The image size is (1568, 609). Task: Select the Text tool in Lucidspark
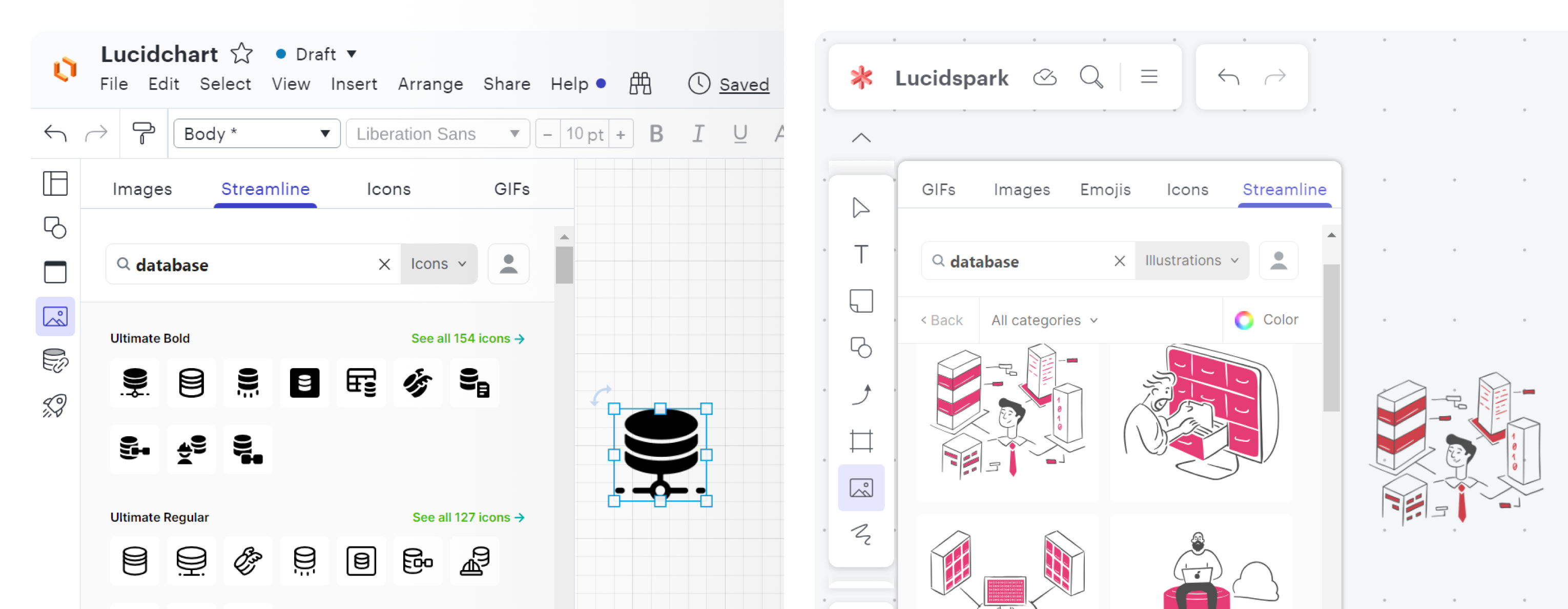(861, 254)
